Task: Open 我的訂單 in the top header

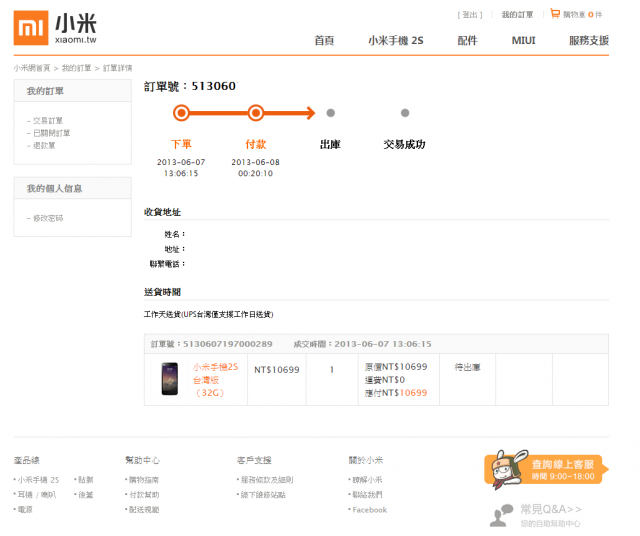Action: pyautogui.click(x=518, y=15)
